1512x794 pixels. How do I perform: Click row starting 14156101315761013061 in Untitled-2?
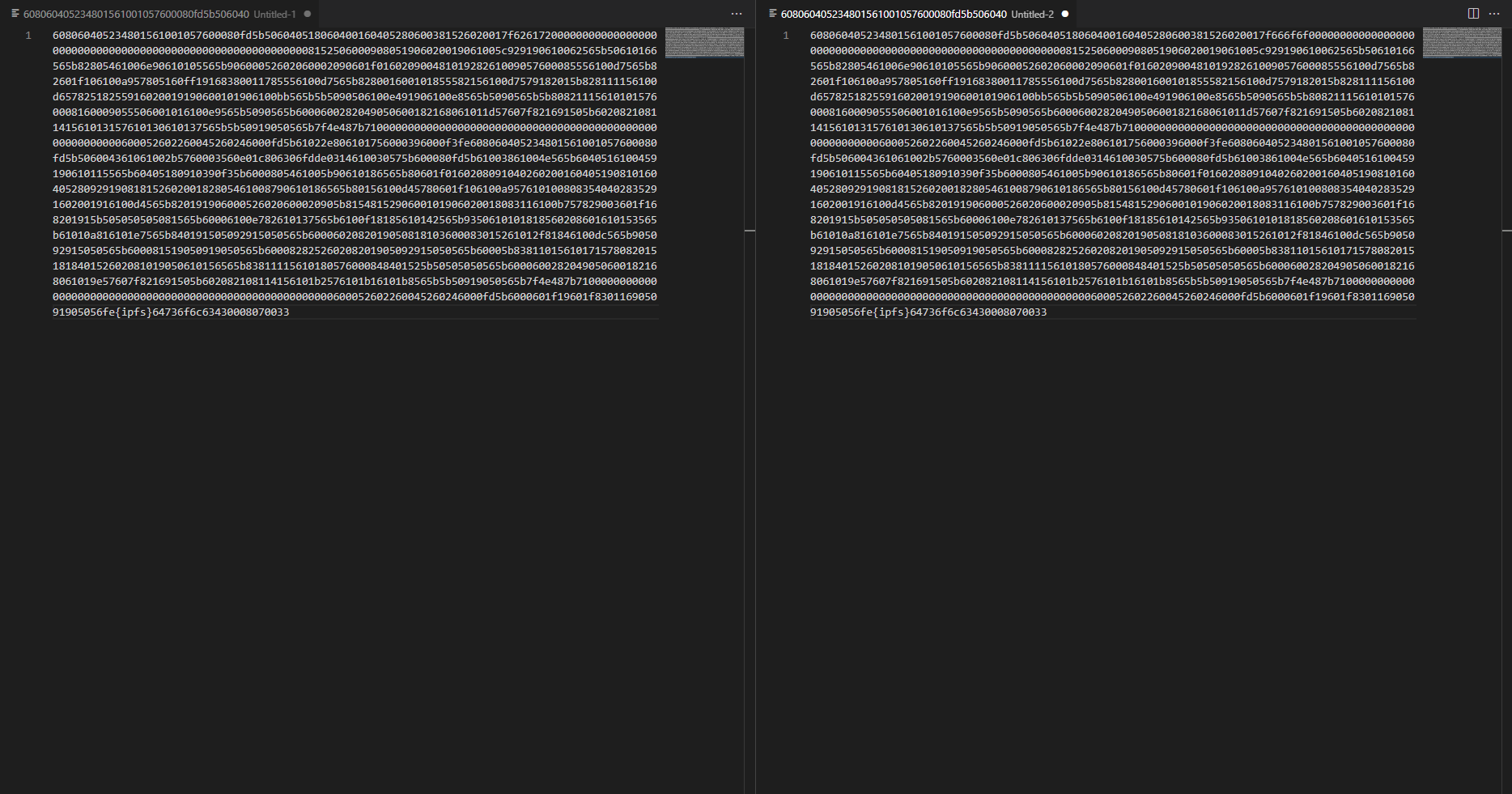pyautogui.click(x=1112, y=128)
